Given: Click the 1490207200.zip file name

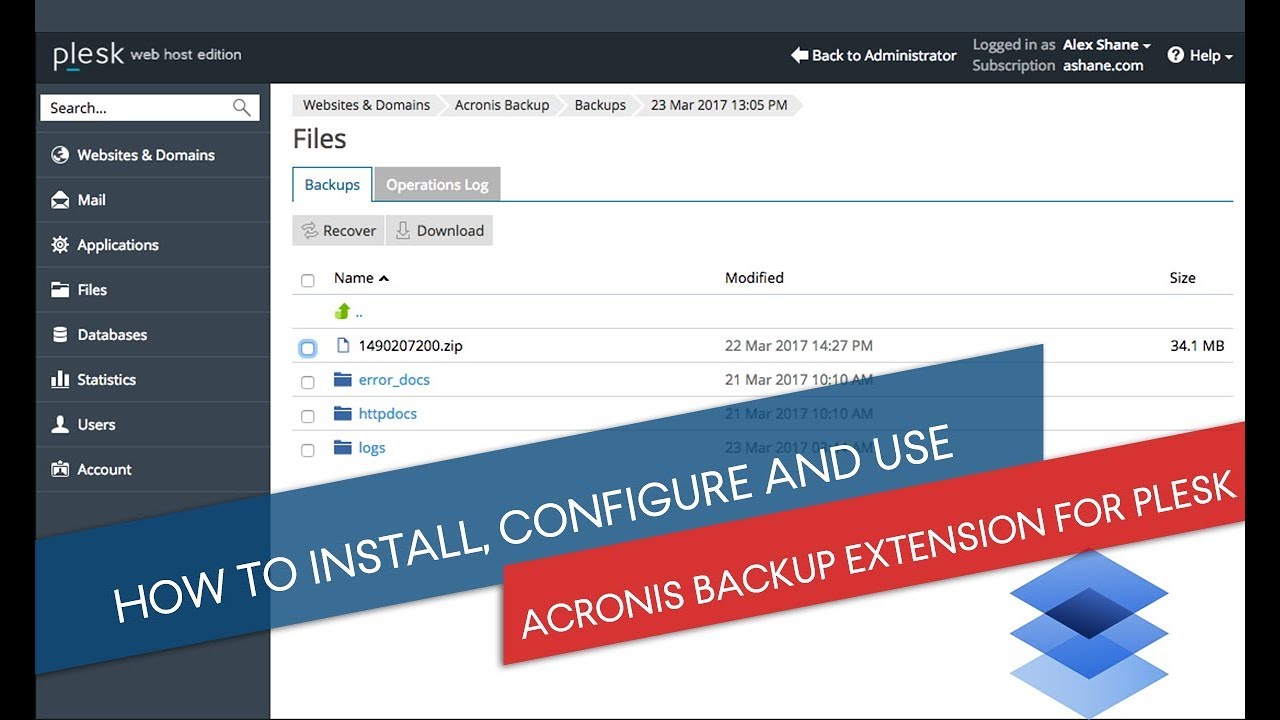Looking at the screenshot, I should (410, 346).
